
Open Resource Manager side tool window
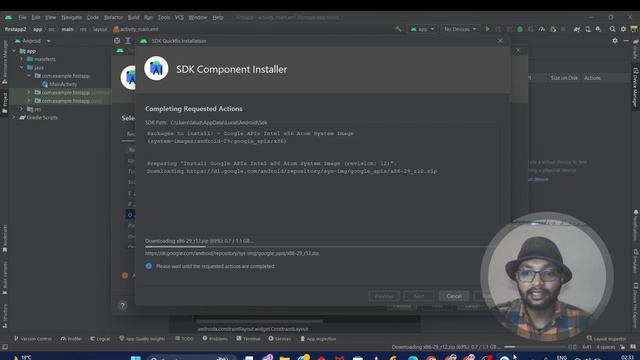pyautogui.click(x=5, y=62)
